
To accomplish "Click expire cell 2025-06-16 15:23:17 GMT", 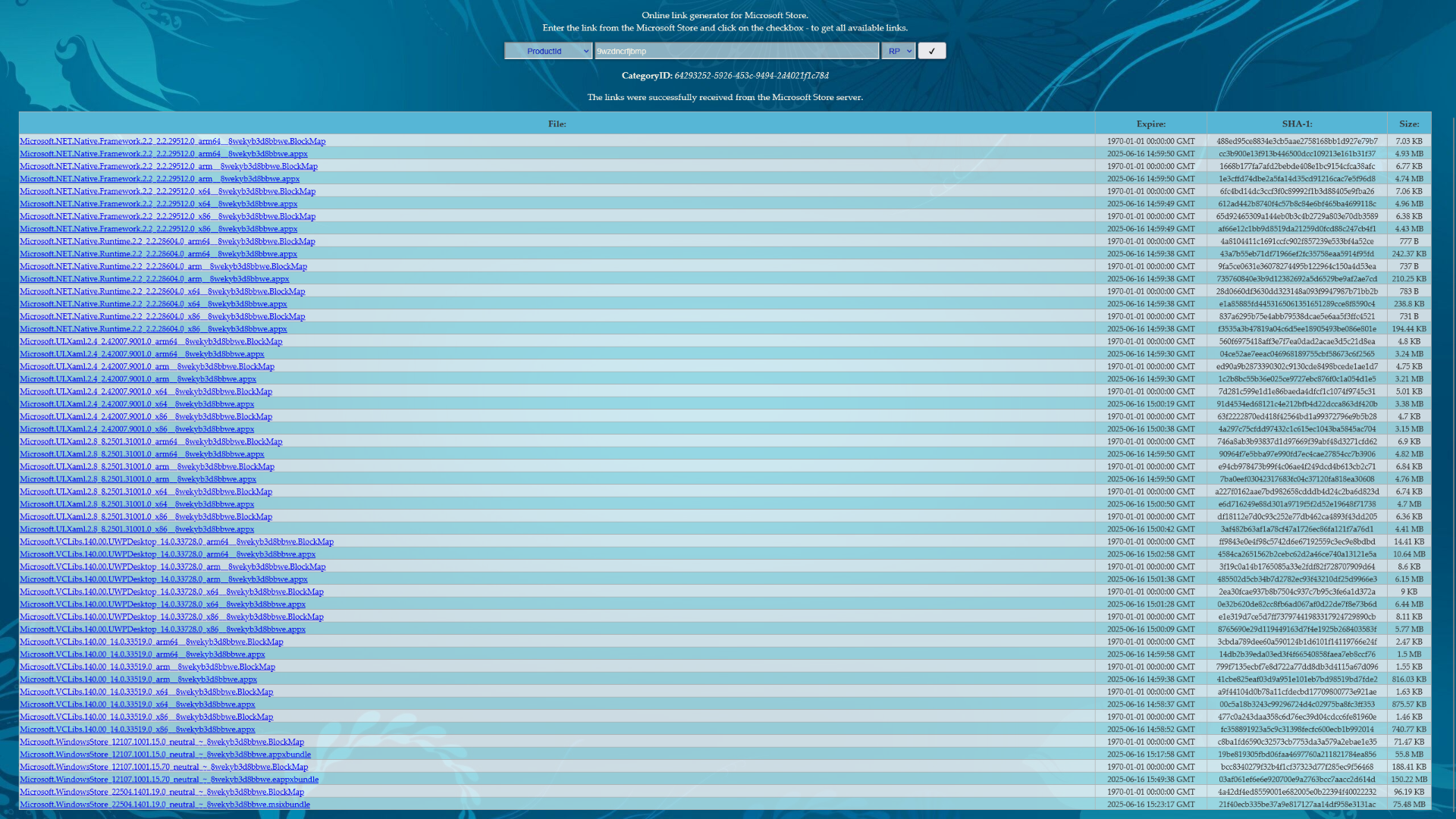I will (x=1150, y=805).
